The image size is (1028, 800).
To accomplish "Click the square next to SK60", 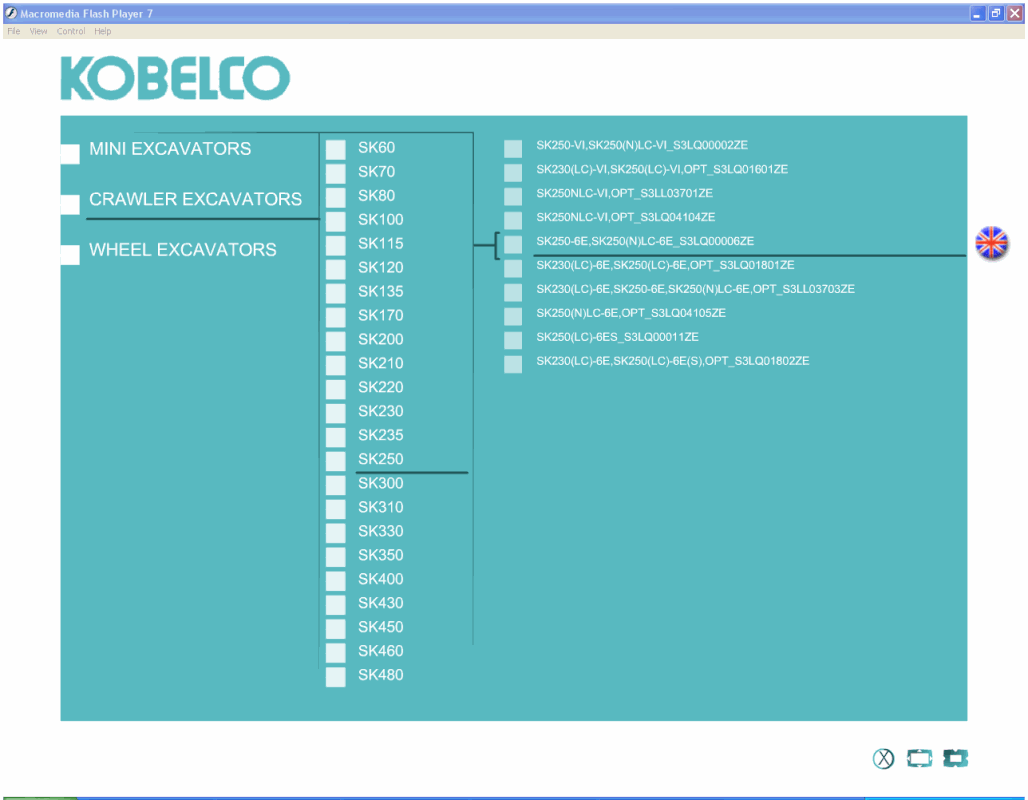I will point(336,150).
